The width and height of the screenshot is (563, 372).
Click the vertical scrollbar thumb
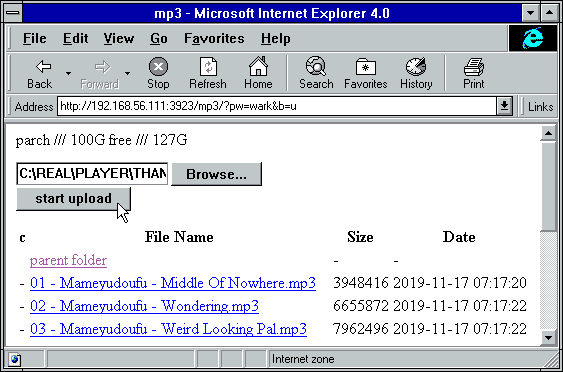(548, 187)
